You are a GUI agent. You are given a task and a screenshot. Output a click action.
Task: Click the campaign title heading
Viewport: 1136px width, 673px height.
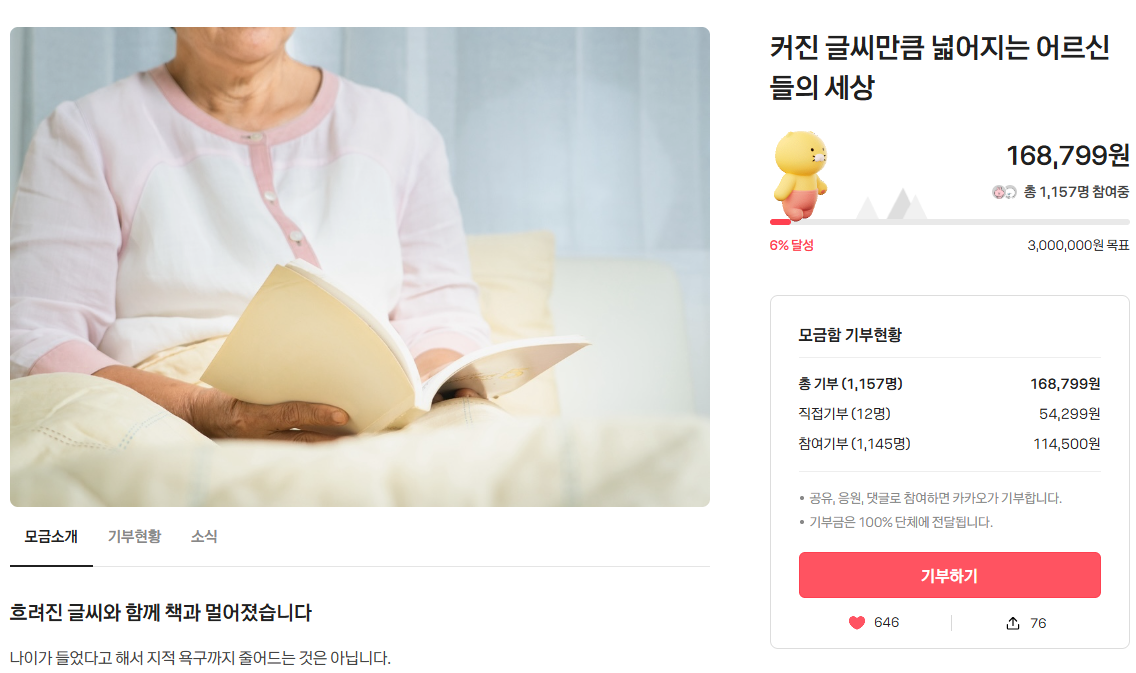[x=940, y=67]
